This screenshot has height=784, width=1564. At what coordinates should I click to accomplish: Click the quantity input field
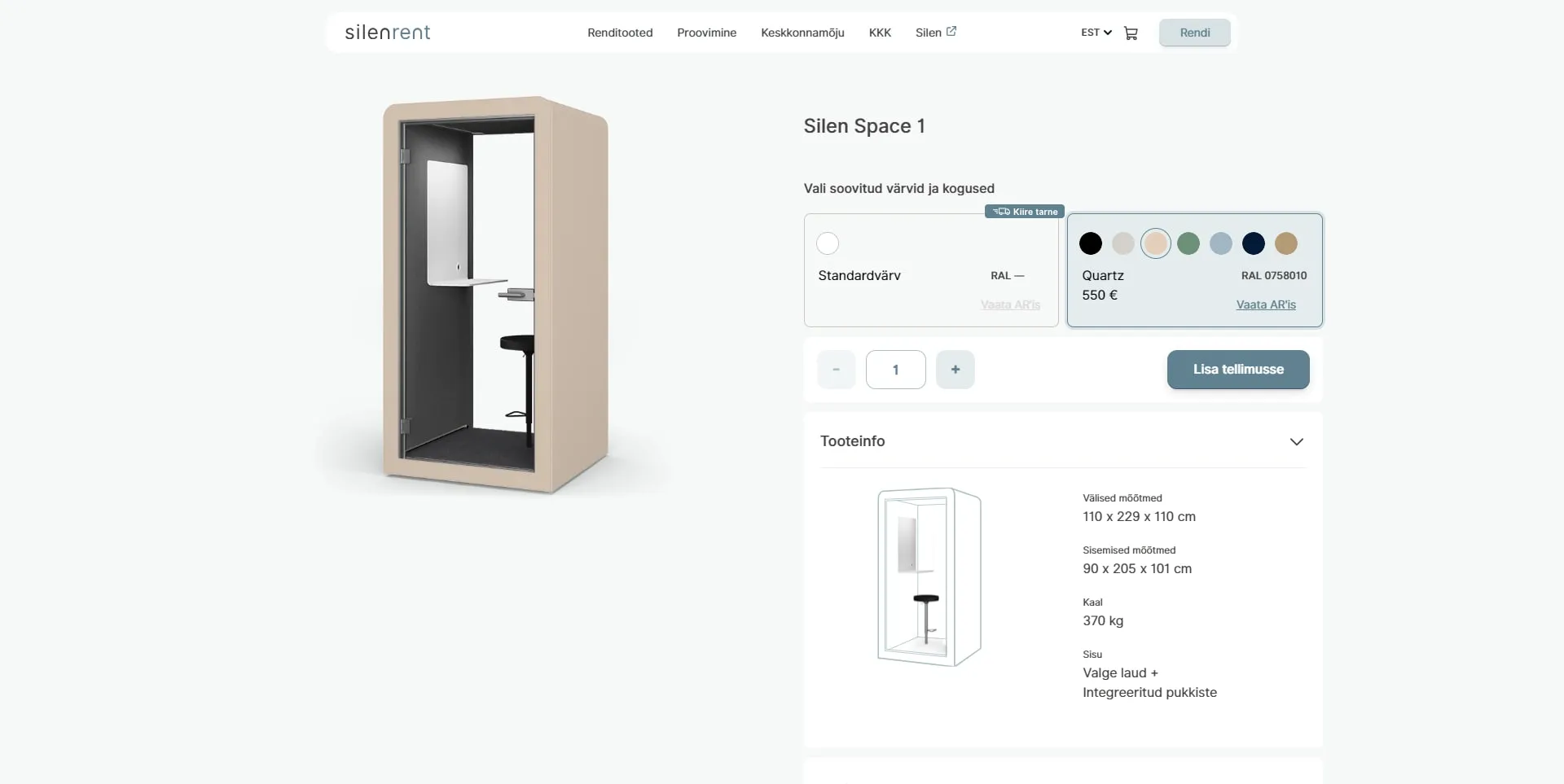(895, 370)
